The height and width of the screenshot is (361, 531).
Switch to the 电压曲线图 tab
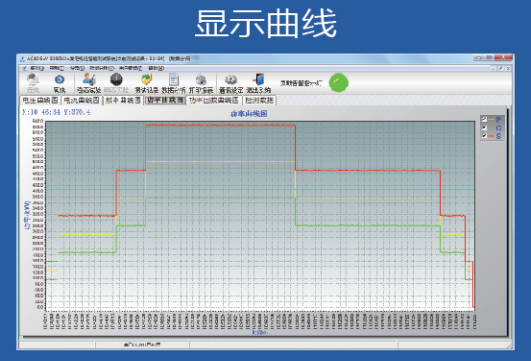[40, 100]
